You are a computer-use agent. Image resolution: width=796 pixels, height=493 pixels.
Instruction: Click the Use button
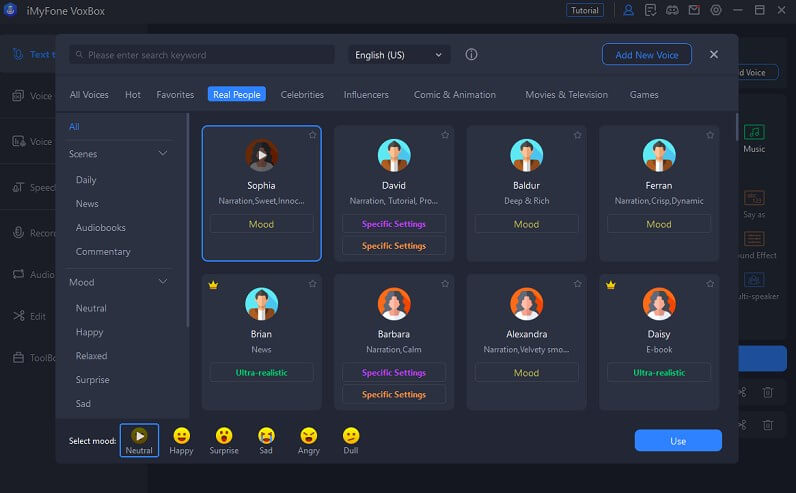(678, 441)
